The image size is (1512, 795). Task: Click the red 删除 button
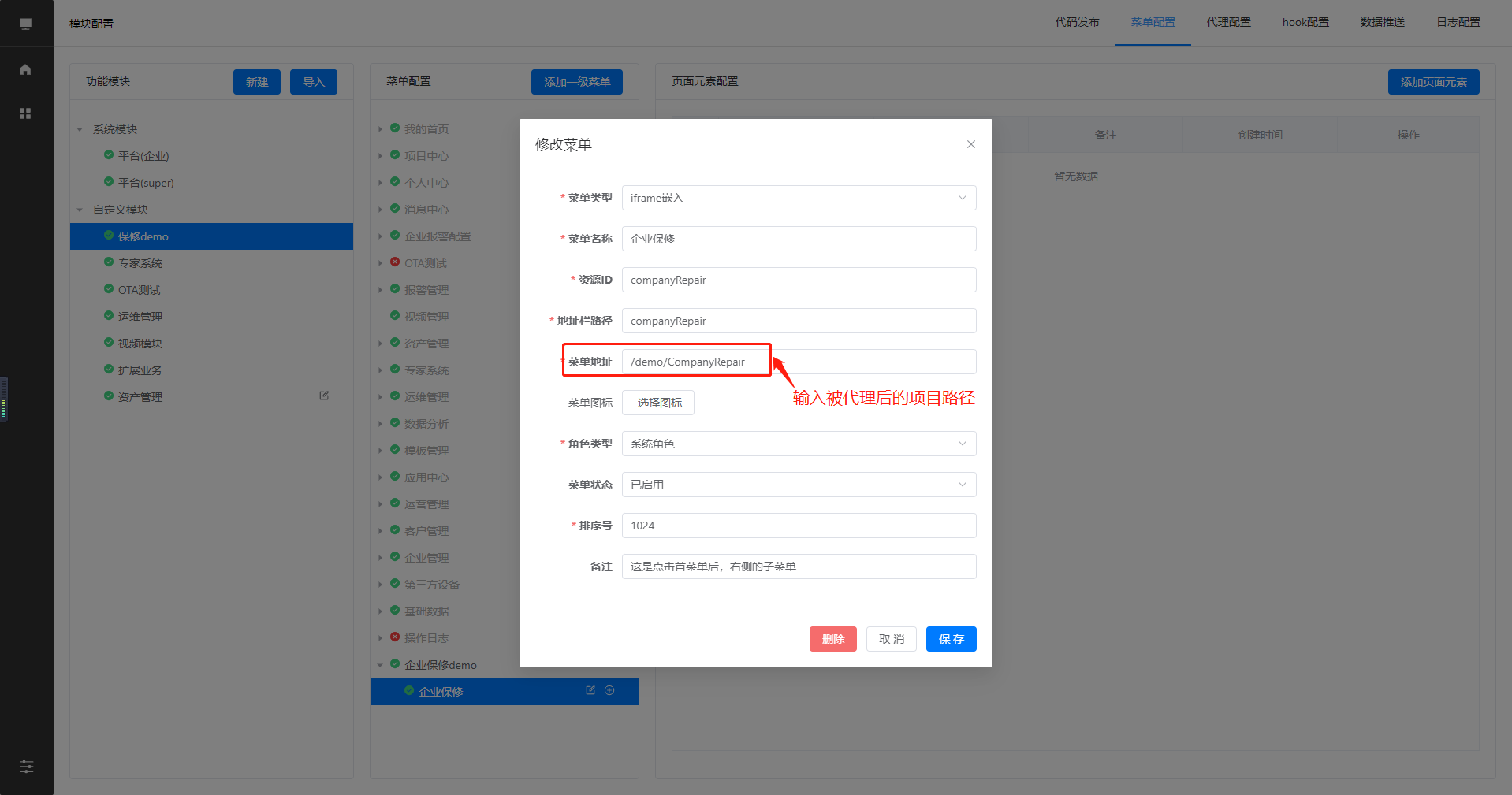tap(832, 639)
